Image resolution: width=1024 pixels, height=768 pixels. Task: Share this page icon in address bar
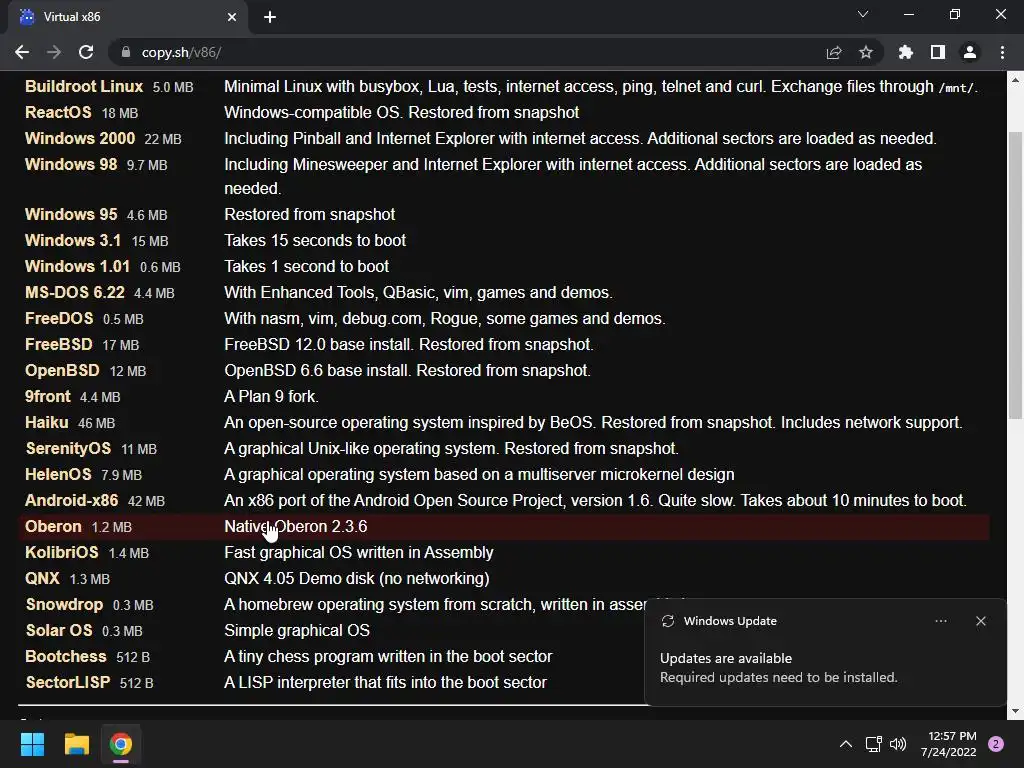click(834, 52)
